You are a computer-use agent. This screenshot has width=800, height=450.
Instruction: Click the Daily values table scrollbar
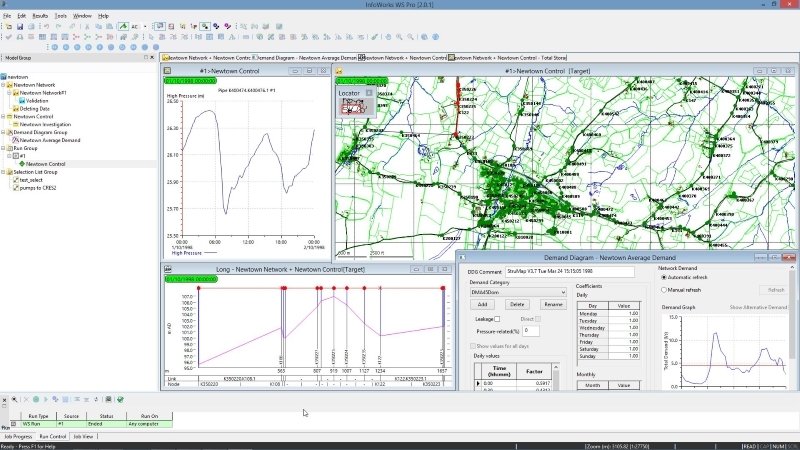tap(556, 377)
